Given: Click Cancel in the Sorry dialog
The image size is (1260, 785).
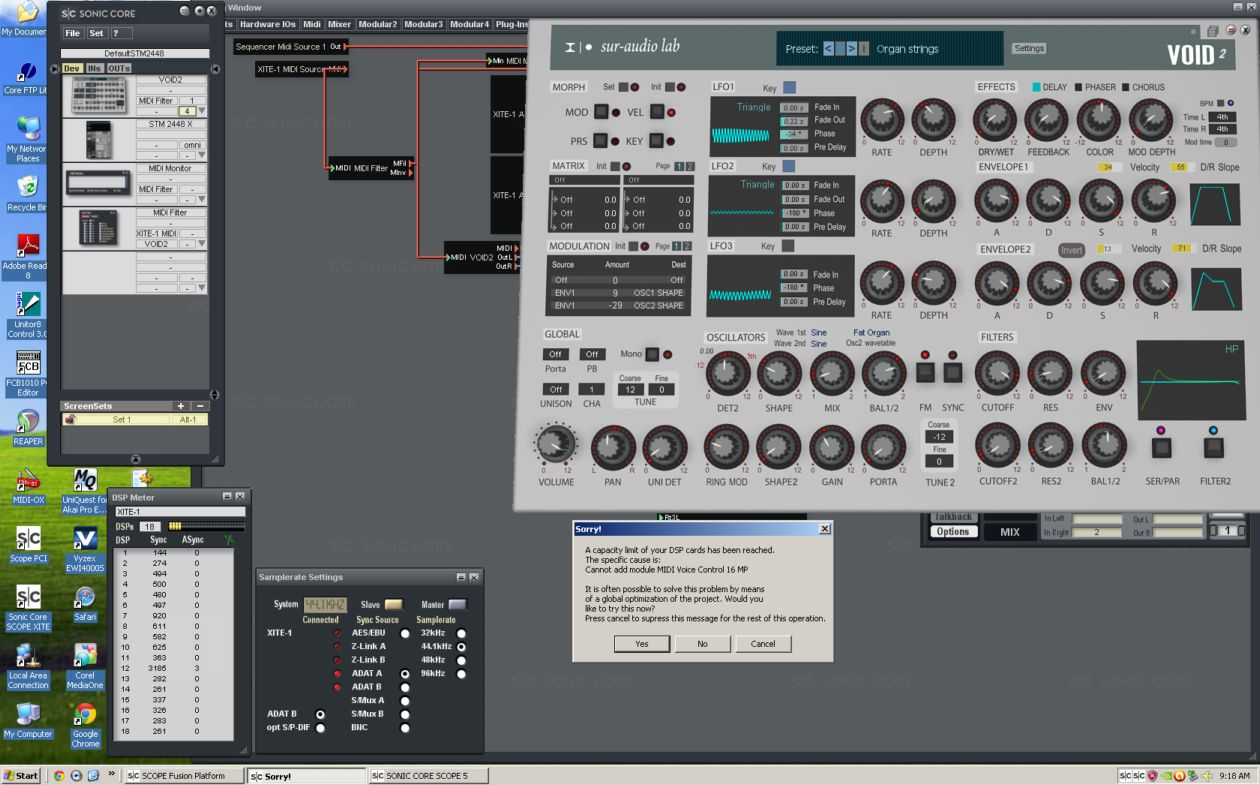Looking at the screenshot, I should tap(763, 644).
